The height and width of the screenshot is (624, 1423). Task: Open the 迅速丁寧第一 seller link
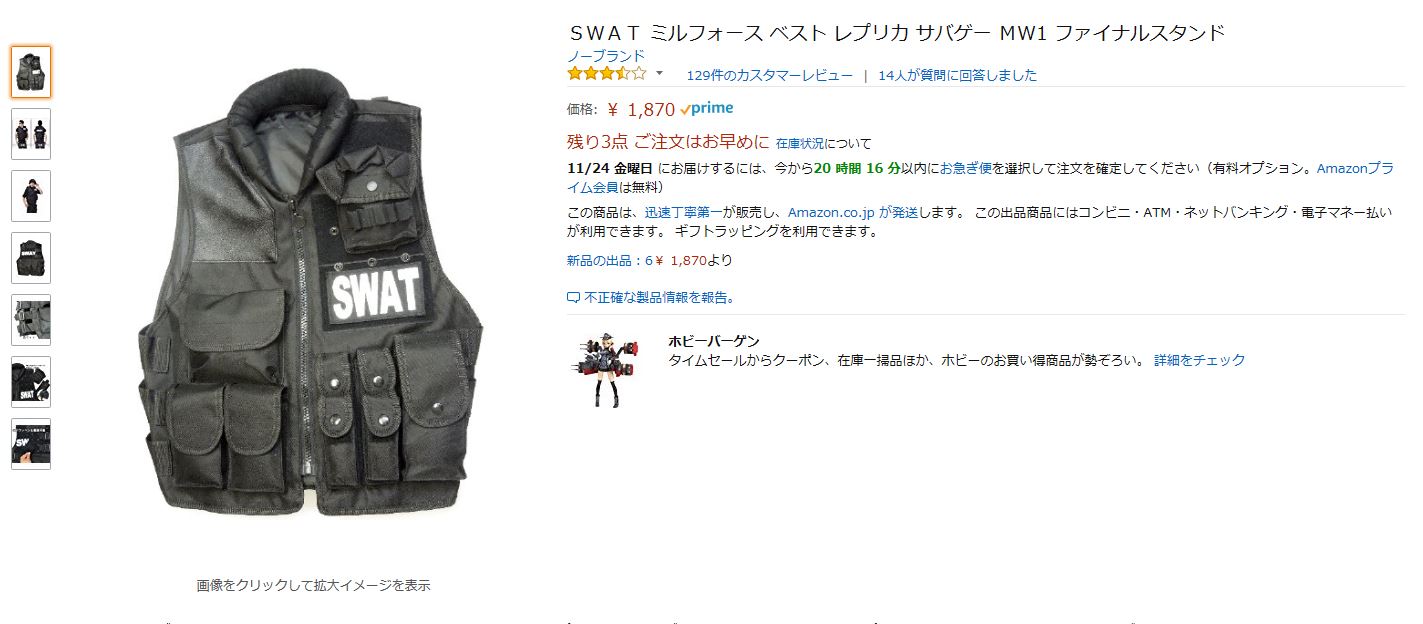click(684, 213)
